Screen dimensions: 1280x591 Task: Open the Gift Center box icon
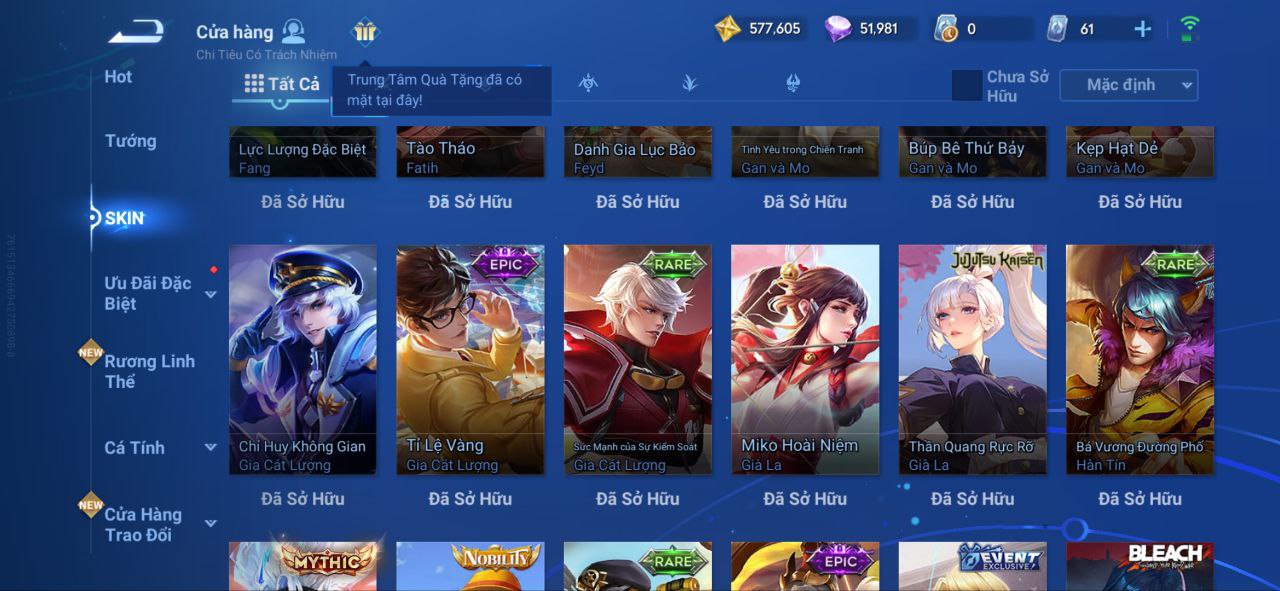[365, 32]
